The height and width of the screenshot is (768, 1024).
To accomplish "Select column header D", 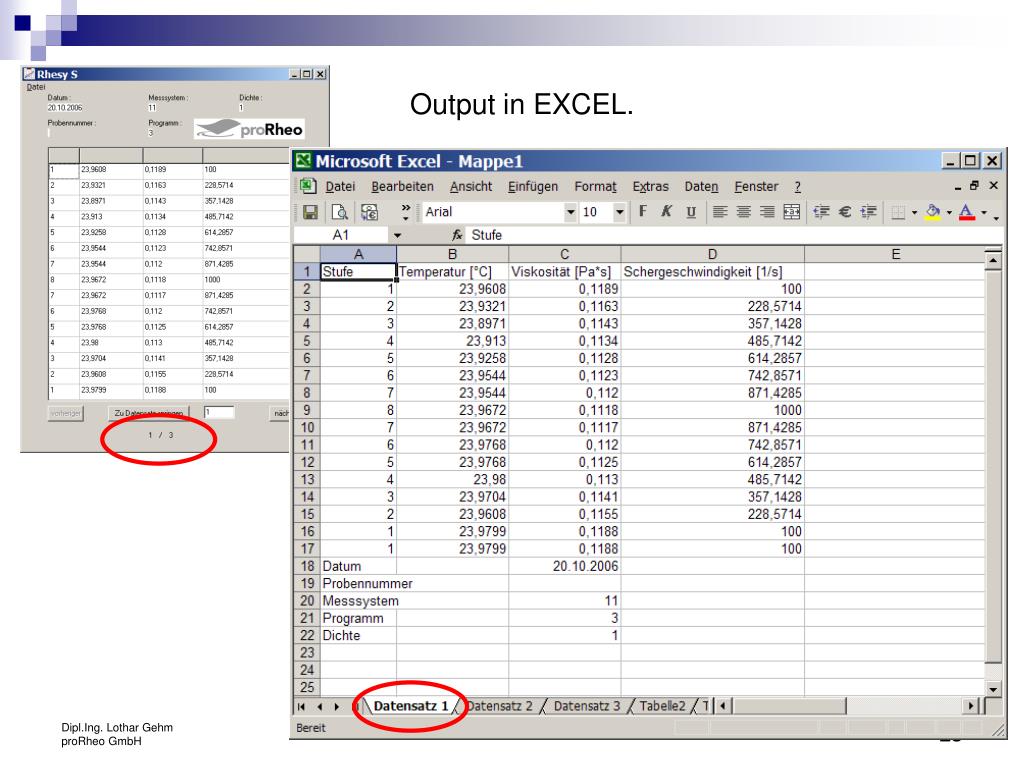I will pos(712,254).
